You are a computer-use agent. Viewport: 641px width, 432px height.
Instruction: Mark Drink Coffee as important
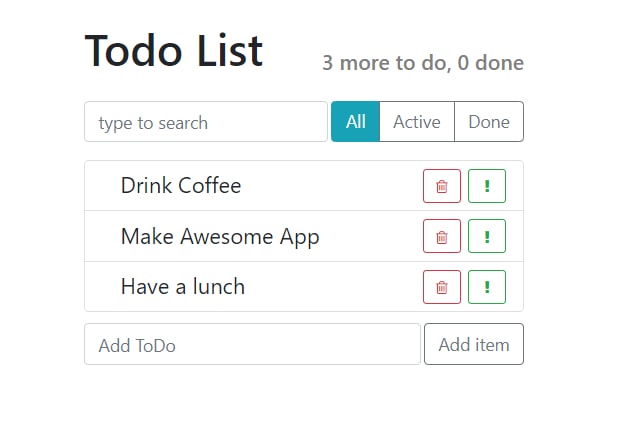click(x=487, y=186)
